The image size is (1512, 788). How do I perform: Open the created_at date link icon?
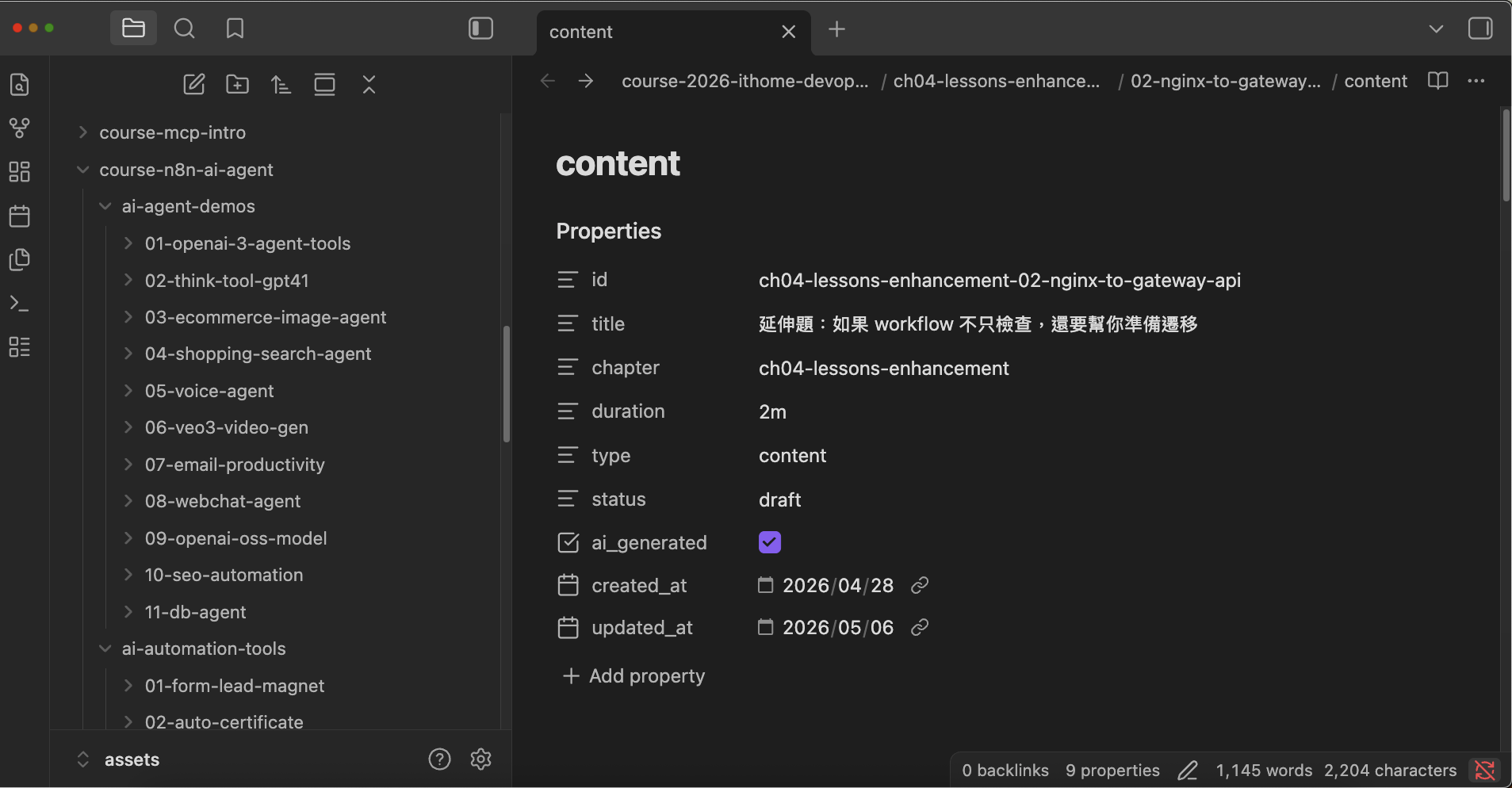tap(920, 585)
